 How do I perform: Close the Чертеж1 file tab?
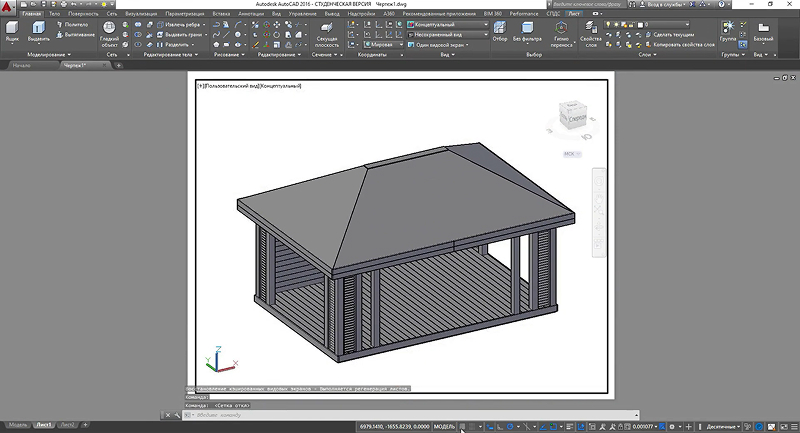pos(104,65)
